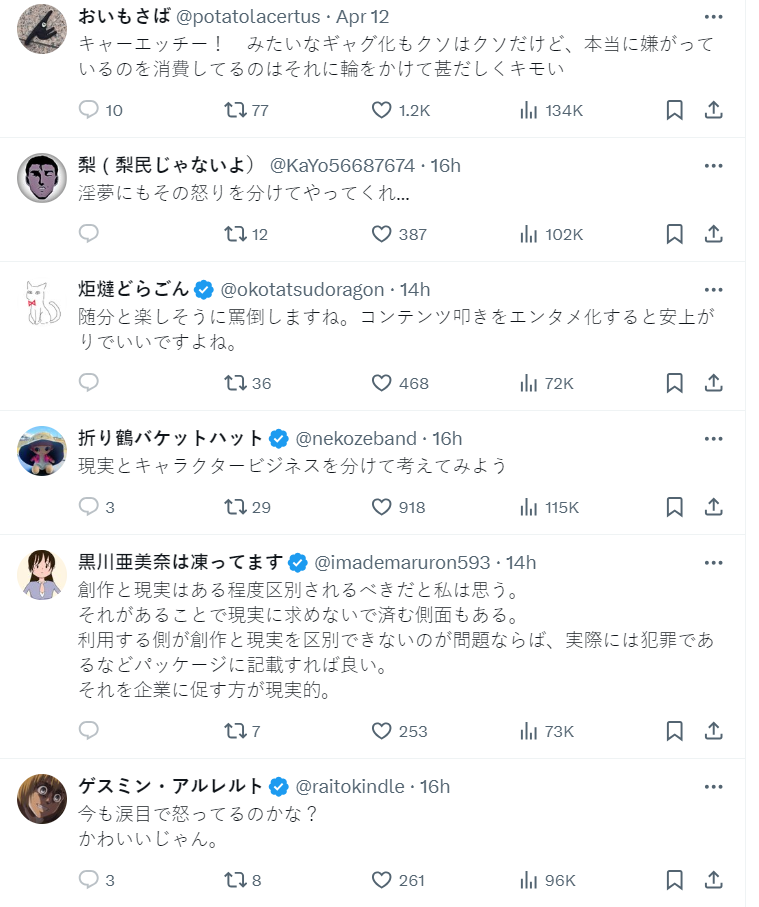Click ゲスミン・アルレルト's profile picture
759x907 pixels.
[42, 799]
